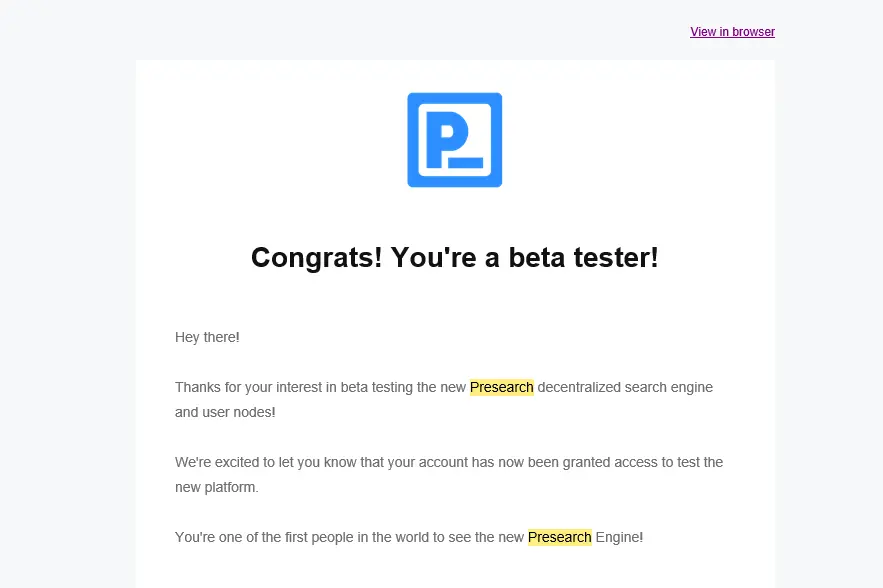Click the text "and user nodes!"
The height and width of the screenshot is (588, 883).
tap(225, 412)
